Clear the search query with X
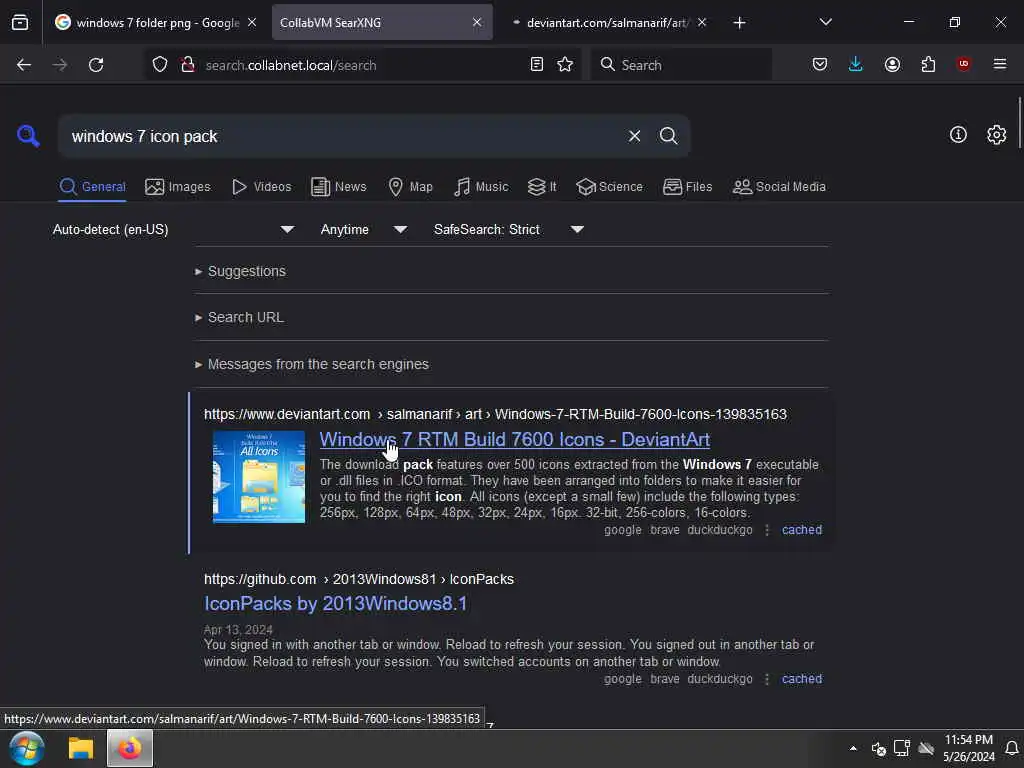The height and width of the screenshot is (768, 1024). (x=634, y=136)
